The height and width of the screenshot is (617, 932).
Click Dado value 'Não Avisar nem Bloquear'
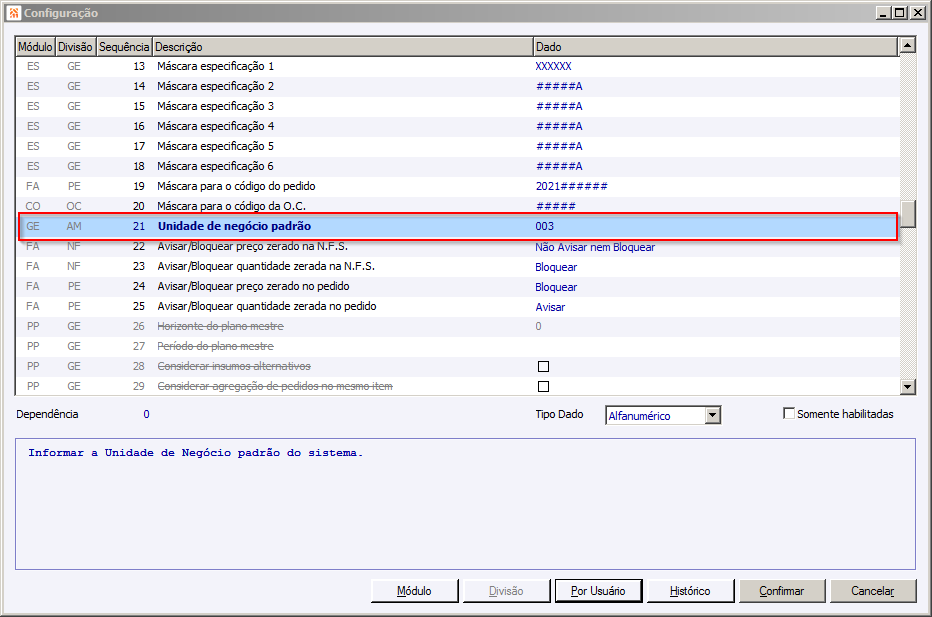coord(595,247)
